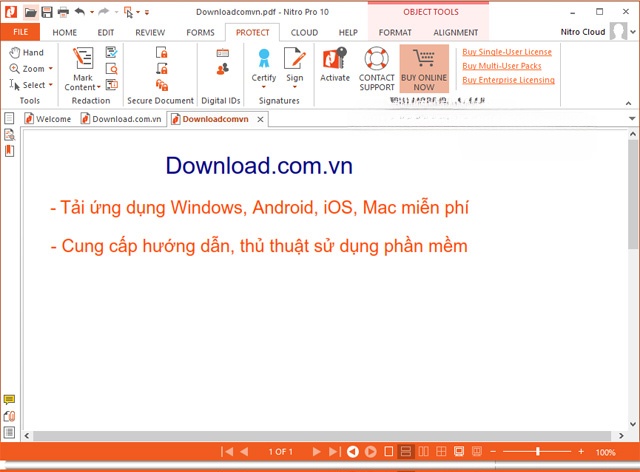640x472 pixels.
Task: Click the Mark Content redaction button
Action: [83, 69]
